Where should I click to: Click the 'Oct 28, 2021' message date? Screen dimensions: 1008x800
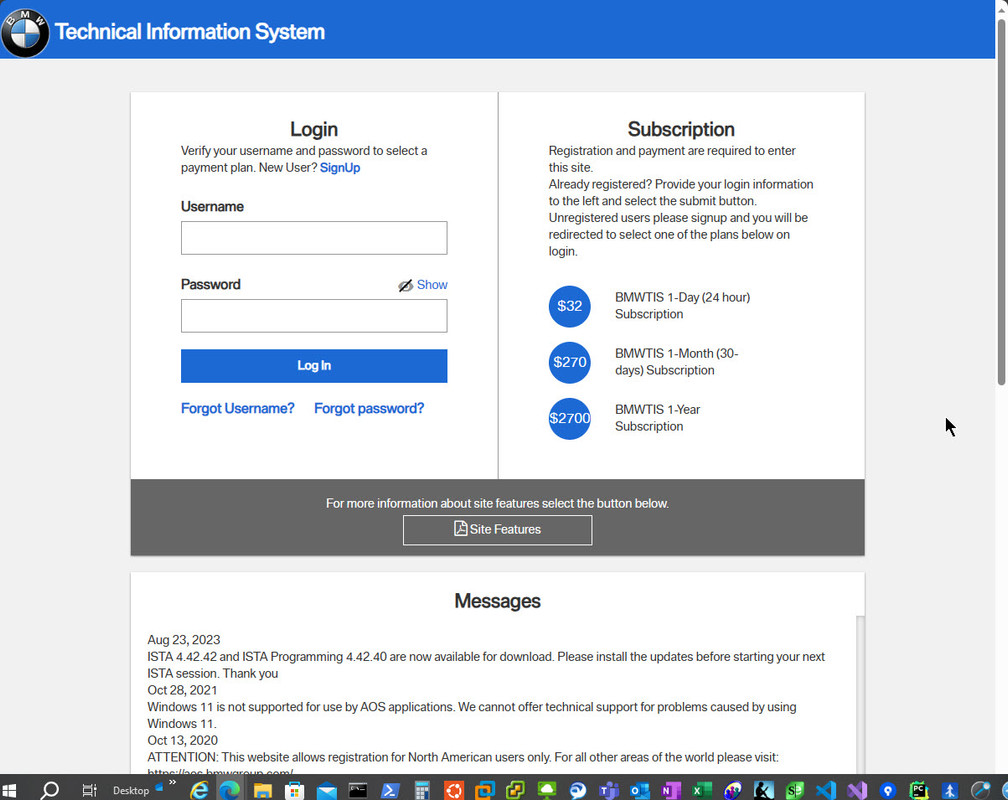[182, 690]
